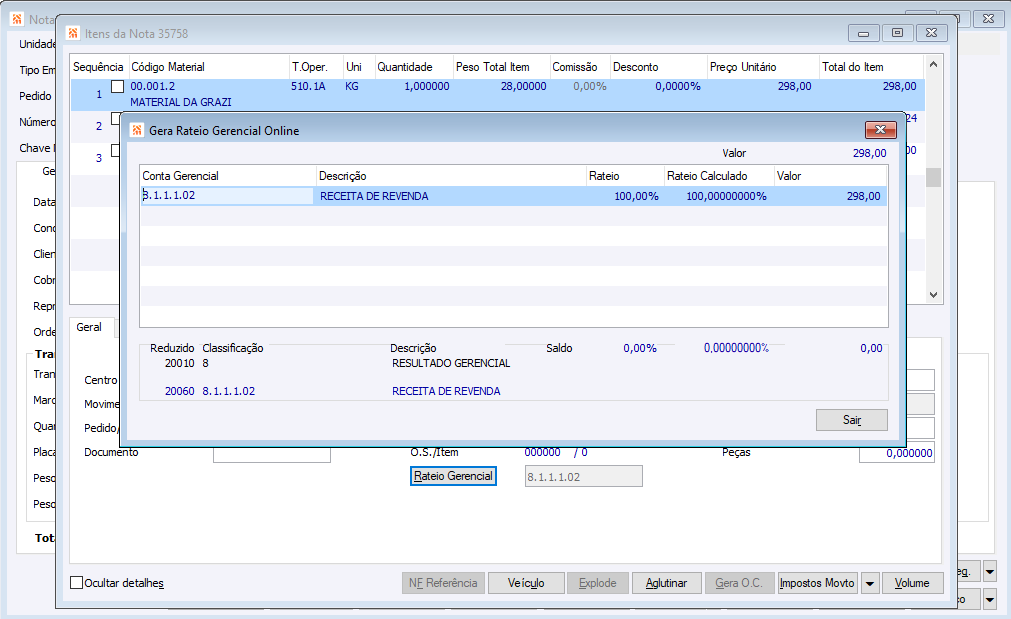Click the reduzido code 20060
Viewport: 1011px width, 619px height.
(x=179, y=391)
